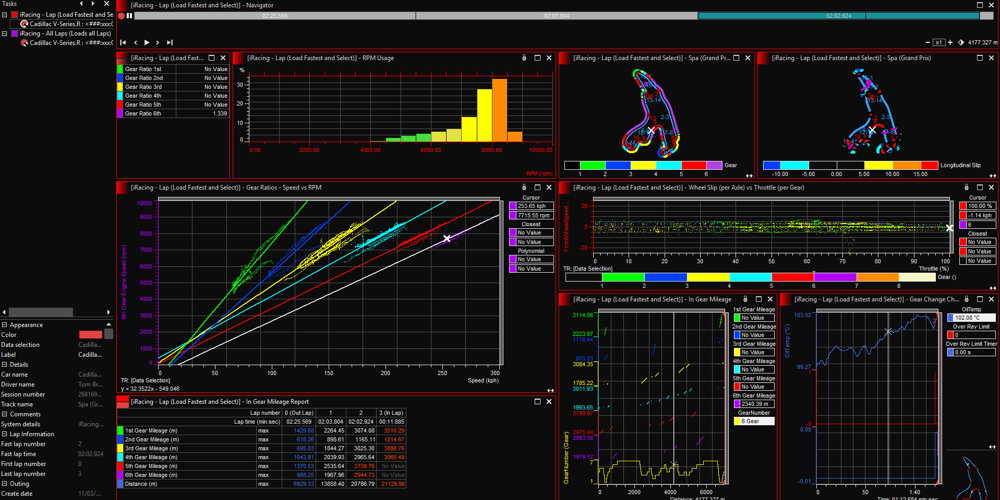Collapse the Details properties section
1000x500 pixels.
[x=4, y=364]
